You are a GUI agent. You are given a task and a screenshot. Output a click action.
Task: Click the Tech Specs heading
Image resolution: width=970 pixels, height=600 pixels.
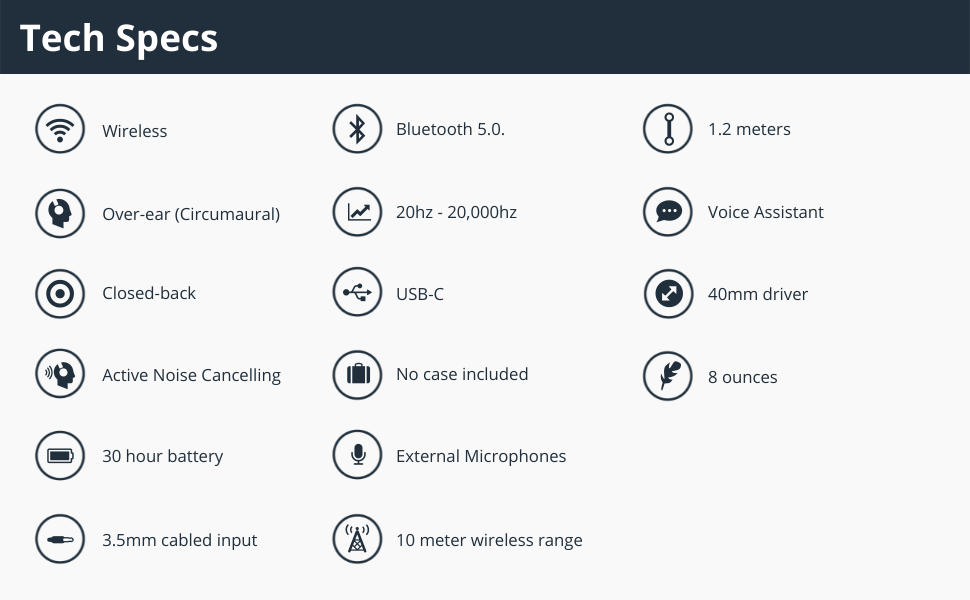point(119,38)
